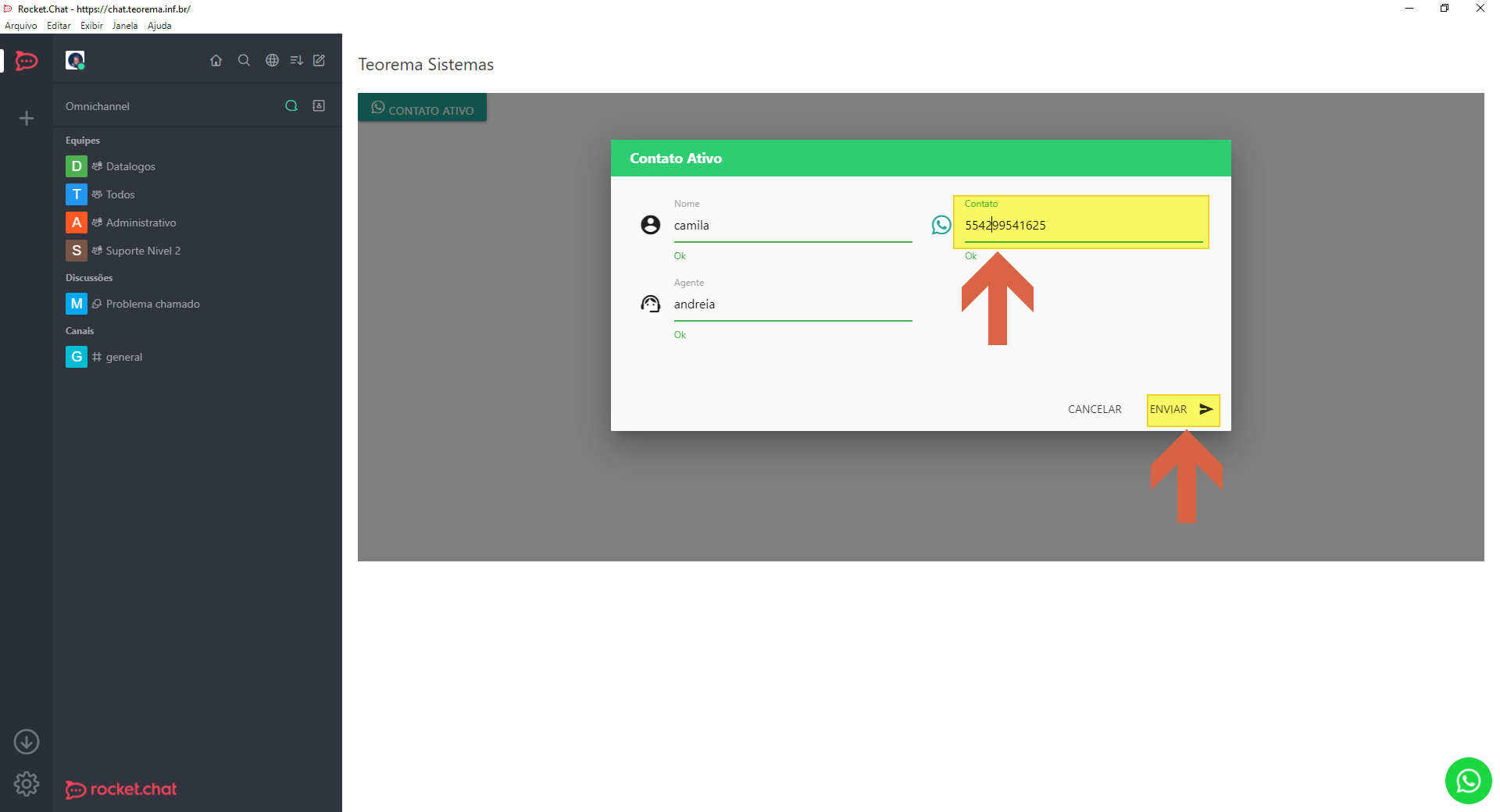Screen dimensions: 1500x812
Task: Open the Ajuda menu
Action: point(159,26)
